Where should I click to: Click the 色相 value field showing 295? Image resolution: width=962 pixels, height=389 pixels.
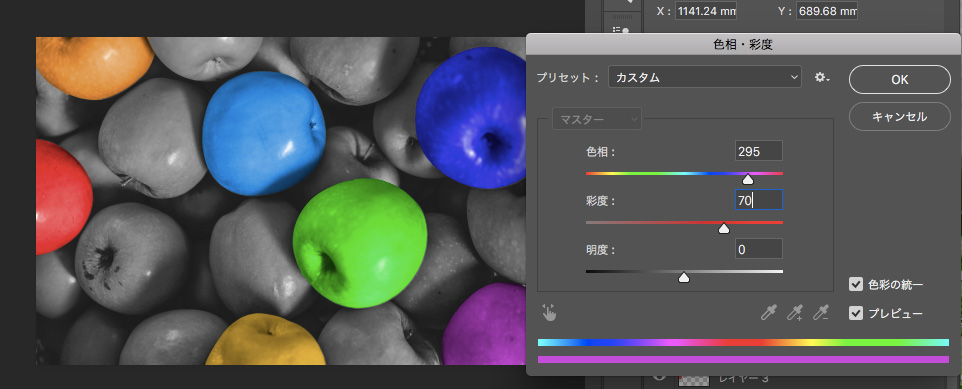click(758, 151)
